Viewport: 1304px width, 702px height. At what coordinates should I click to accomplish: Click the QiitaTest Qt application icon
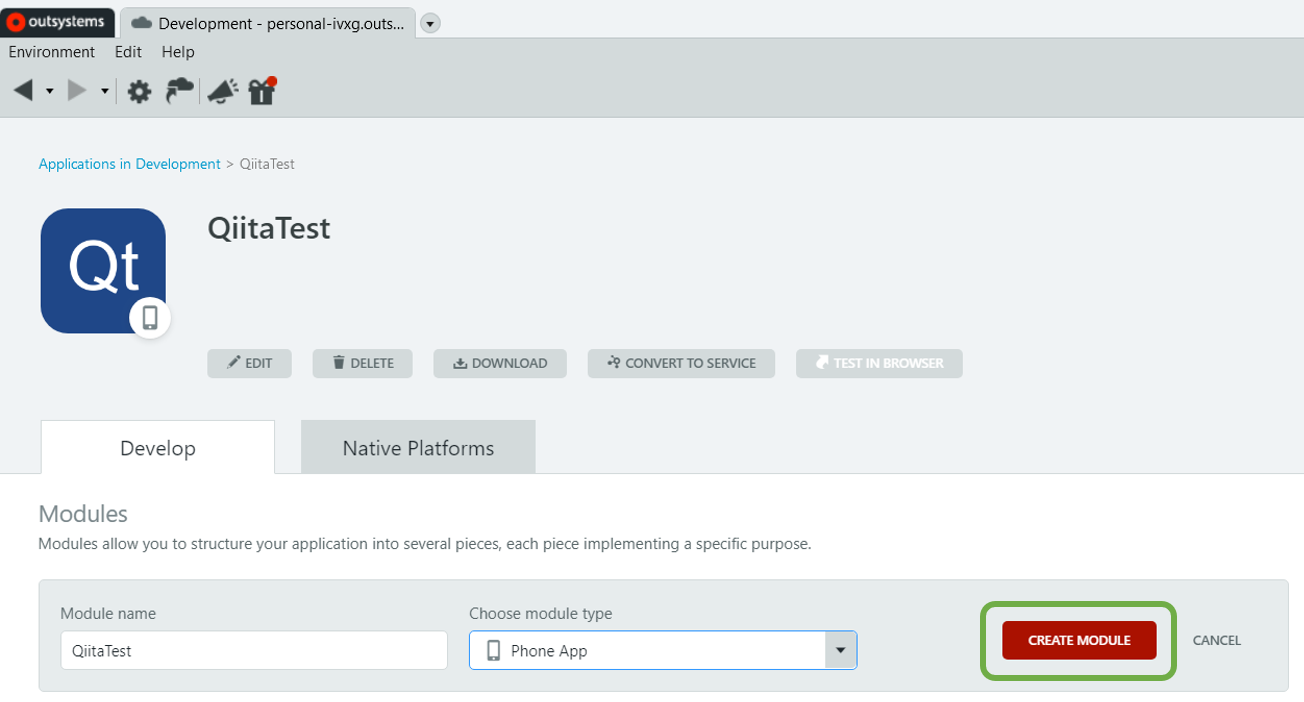(x=103, y=271)
